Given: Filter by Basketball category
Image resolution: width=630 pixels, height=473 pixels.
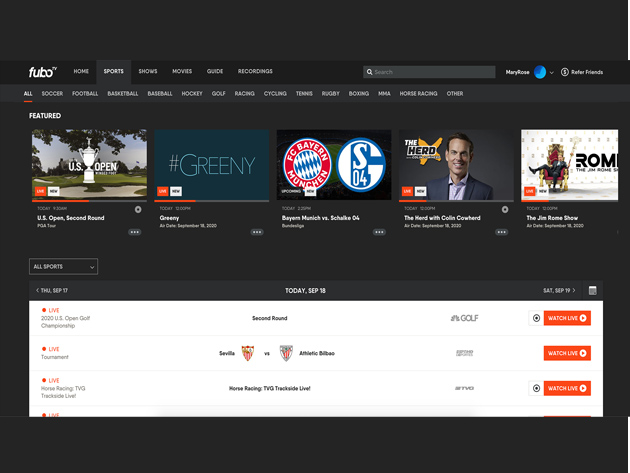Looking at the screenshot, I should pos(123,94).
